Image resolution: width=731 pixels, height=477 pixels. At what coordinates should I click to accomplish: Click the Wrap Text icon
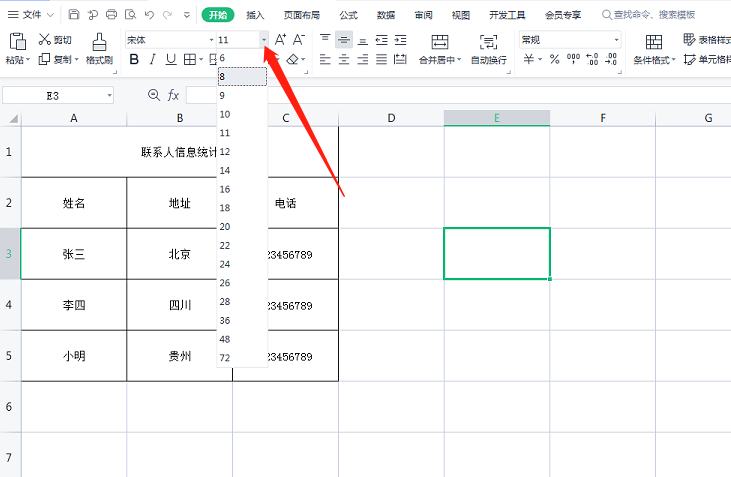[489, 42]
